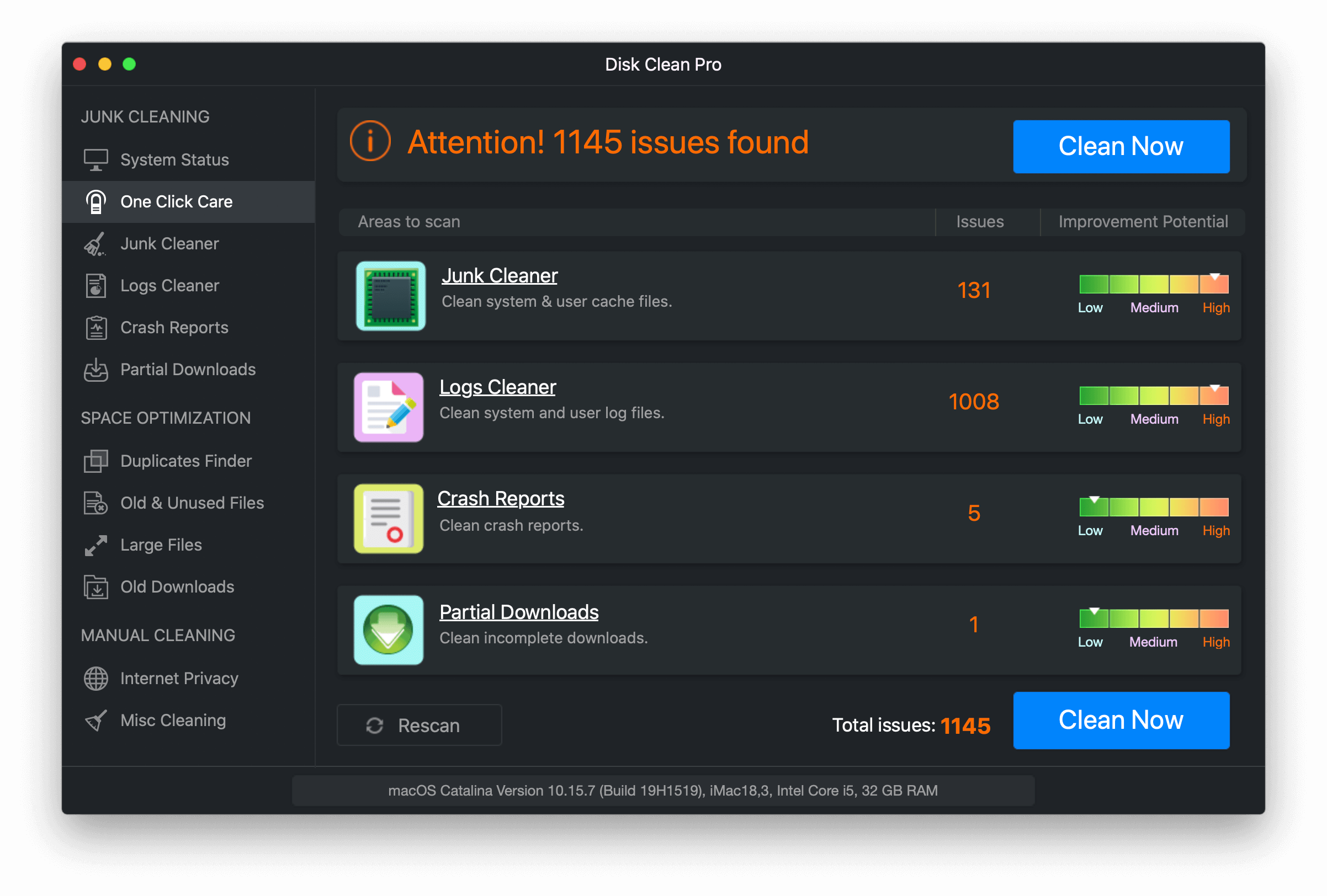The image size is (1327, 896).
Task: Click the Rescan button
Action: (420, 726)
